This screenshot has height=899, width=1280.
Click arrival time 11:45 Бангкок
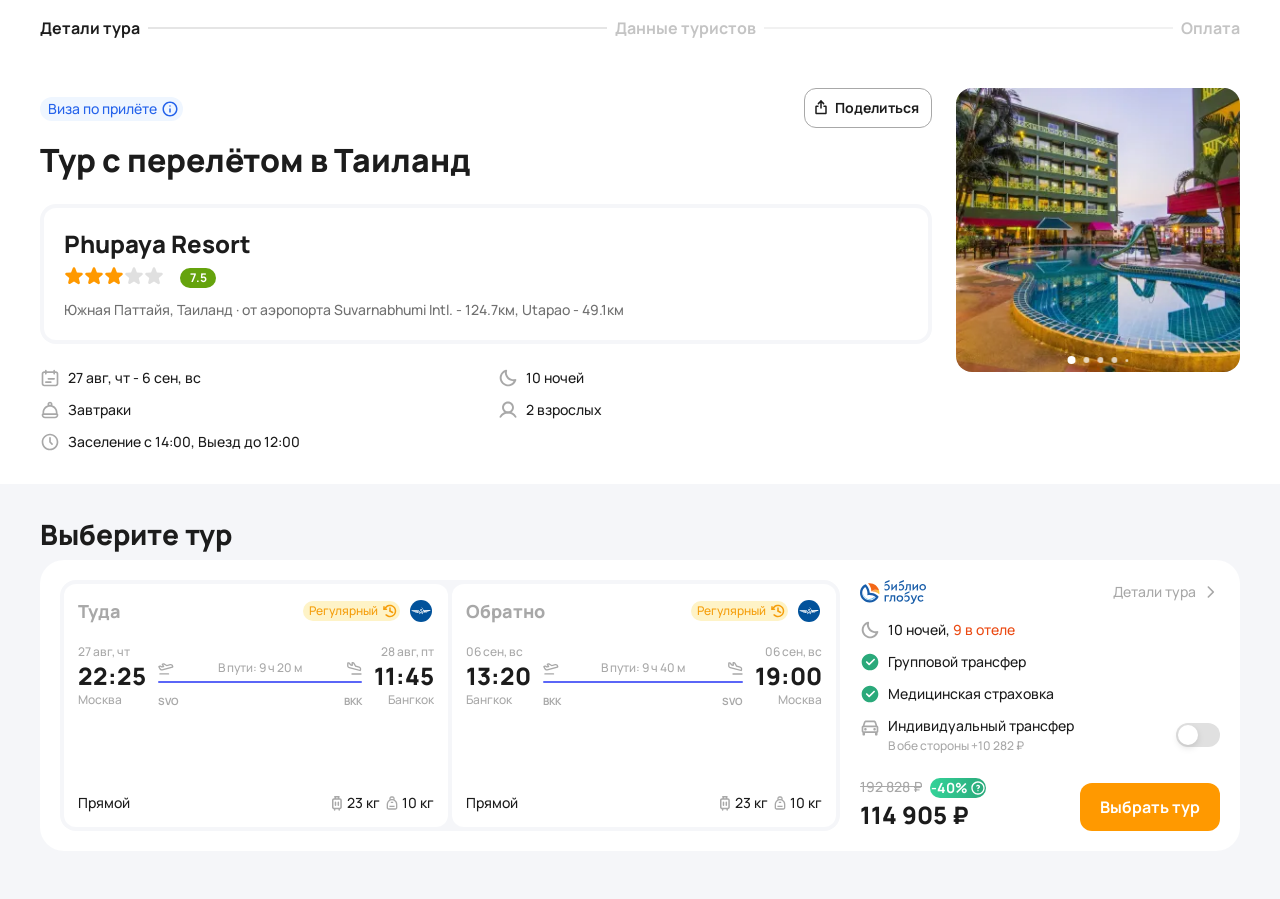[404, 677]
